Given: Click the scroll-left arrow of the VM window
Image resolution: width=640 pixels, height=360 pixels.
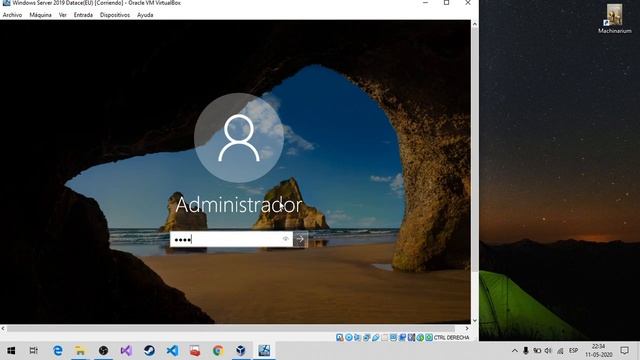Looking at the screenshot, I should [3, 328].
